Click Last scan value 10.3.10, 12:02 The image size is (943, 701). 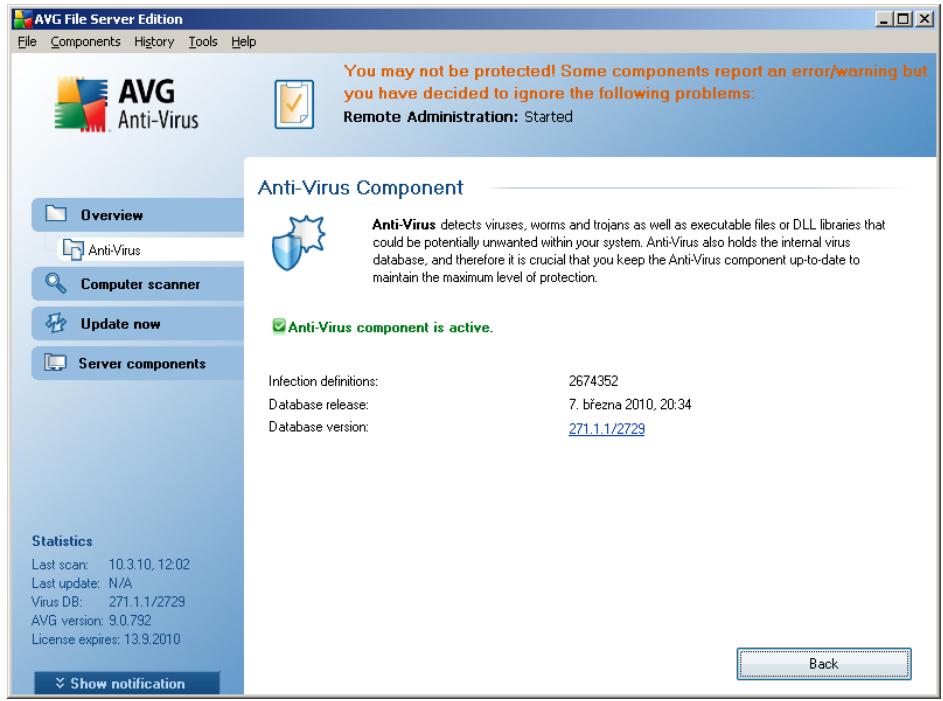pos(149,565)
